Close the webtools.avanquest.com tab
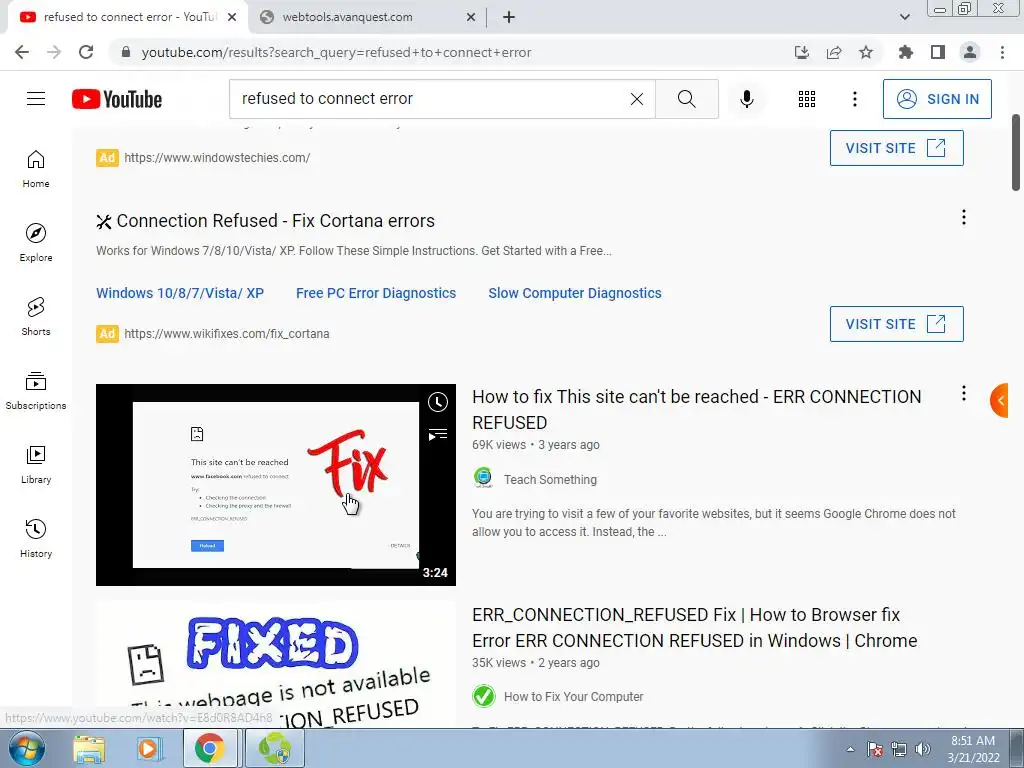Viewport: 1024px width, 768px height. tap(471, 18)
